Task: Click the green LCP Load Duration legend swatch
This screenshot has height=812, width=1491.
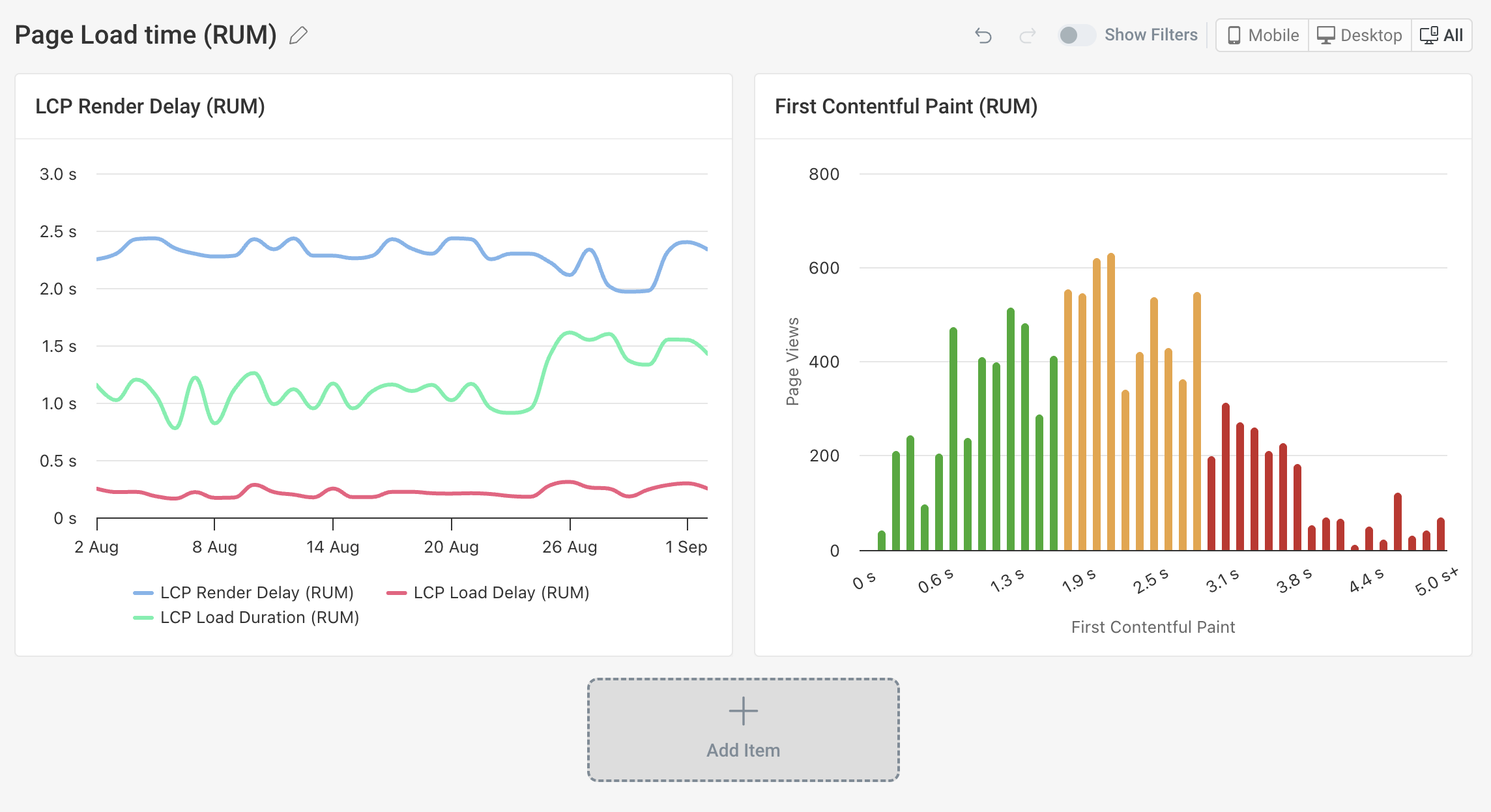Action: point(143,618)
